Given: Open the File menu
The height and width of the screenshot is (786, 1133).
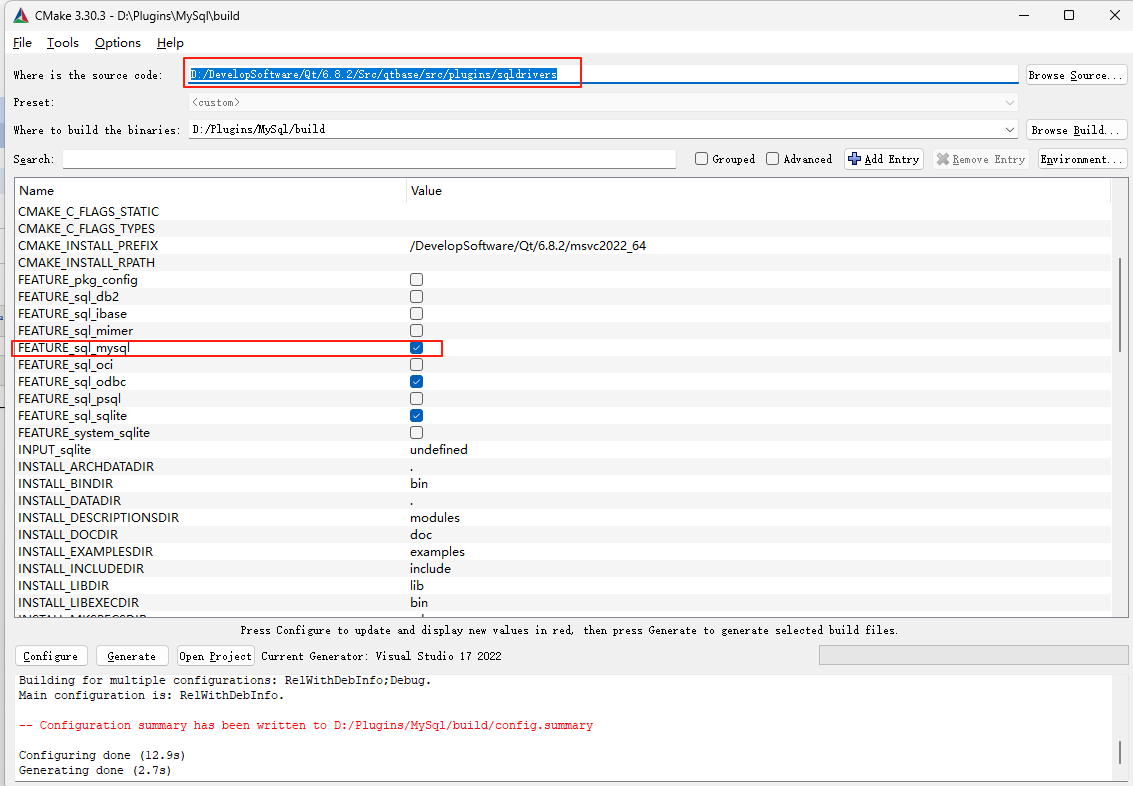Looking at the screenshot, I should click(x=22, y=43).
